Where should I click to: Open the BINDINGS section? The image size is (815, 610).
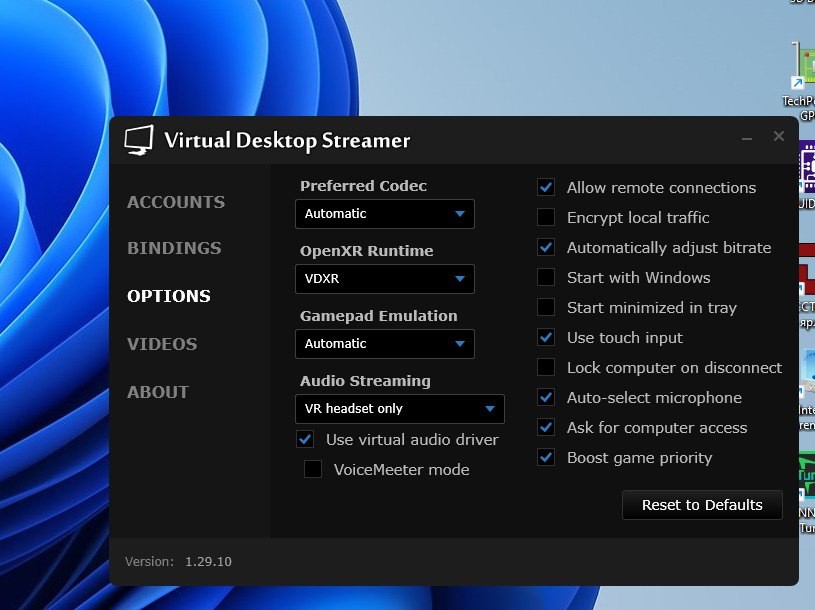(174, 248)
